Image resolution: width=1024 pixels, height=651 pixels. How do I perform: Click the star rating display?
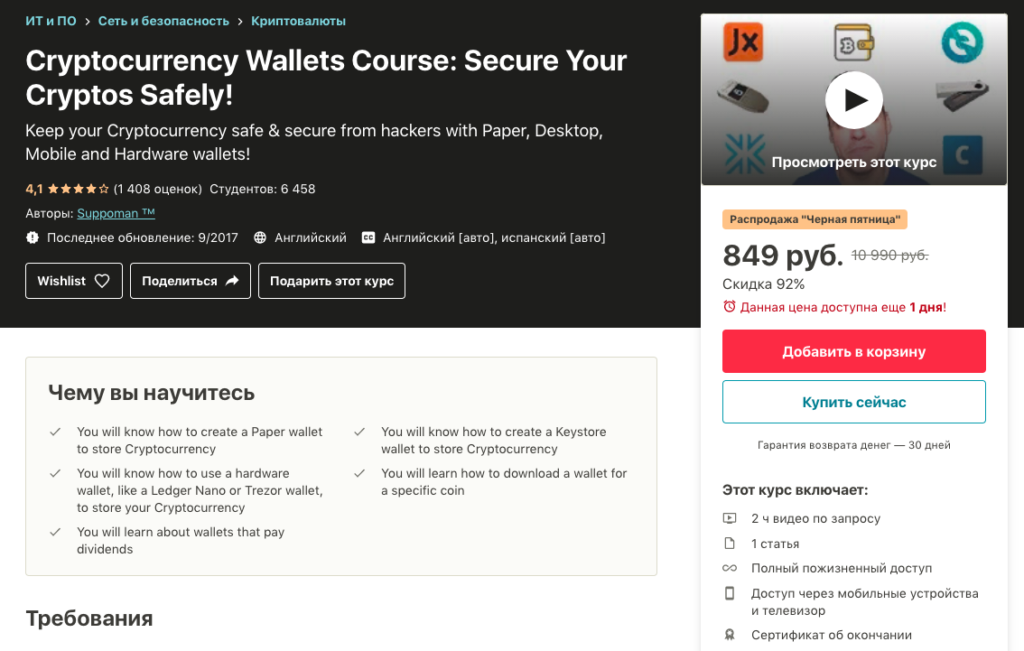pos(78,189)
